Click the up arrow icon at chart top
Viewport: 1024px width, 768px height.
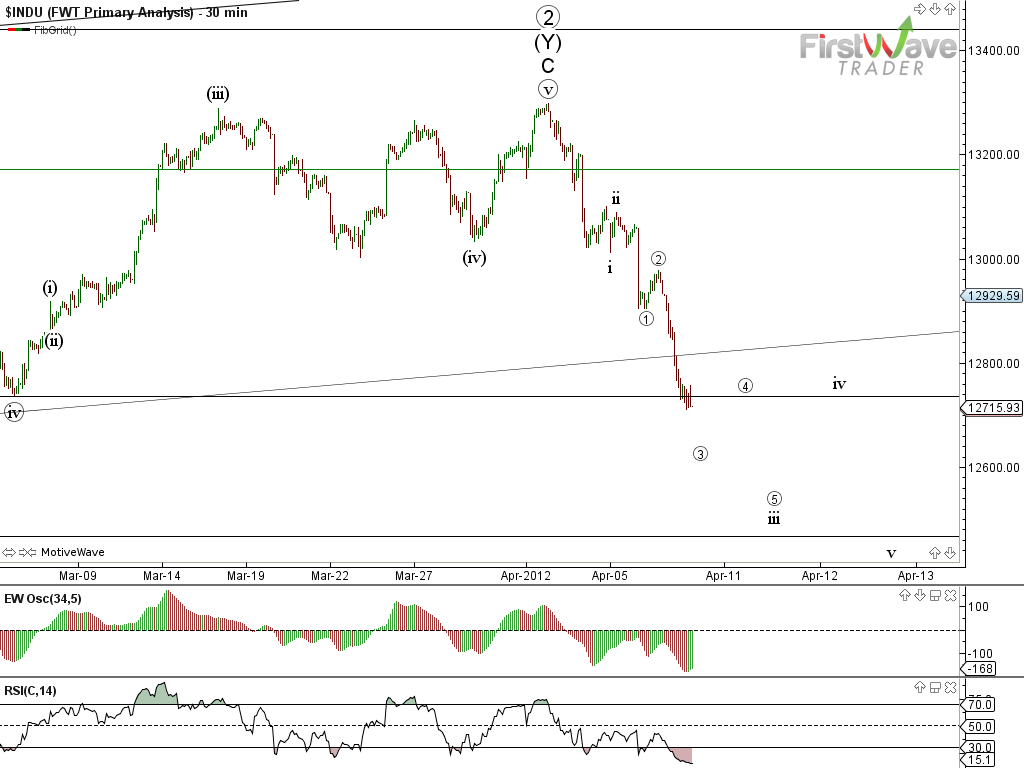[x=949, y=9]
